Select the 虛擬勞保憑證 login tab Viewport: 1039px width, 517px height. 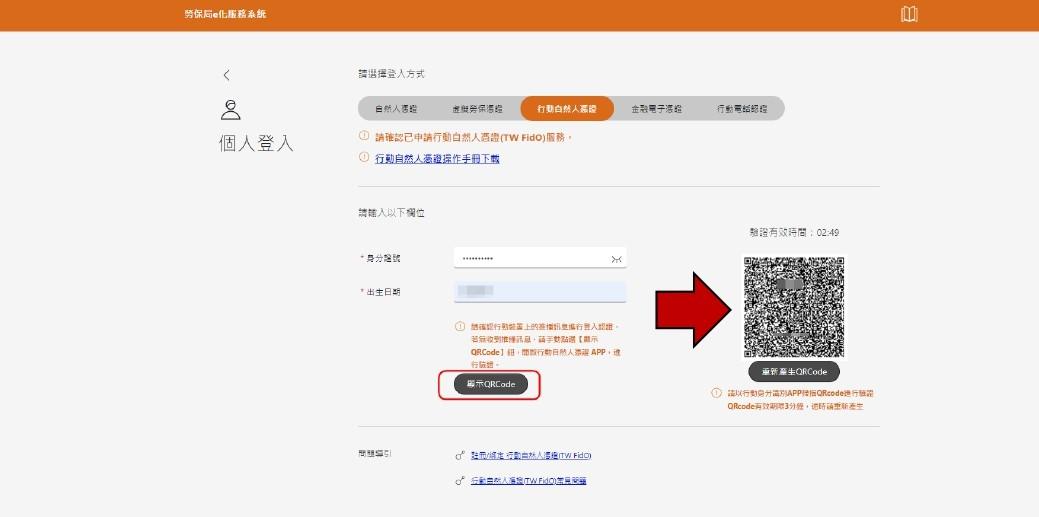click(477, 109)
